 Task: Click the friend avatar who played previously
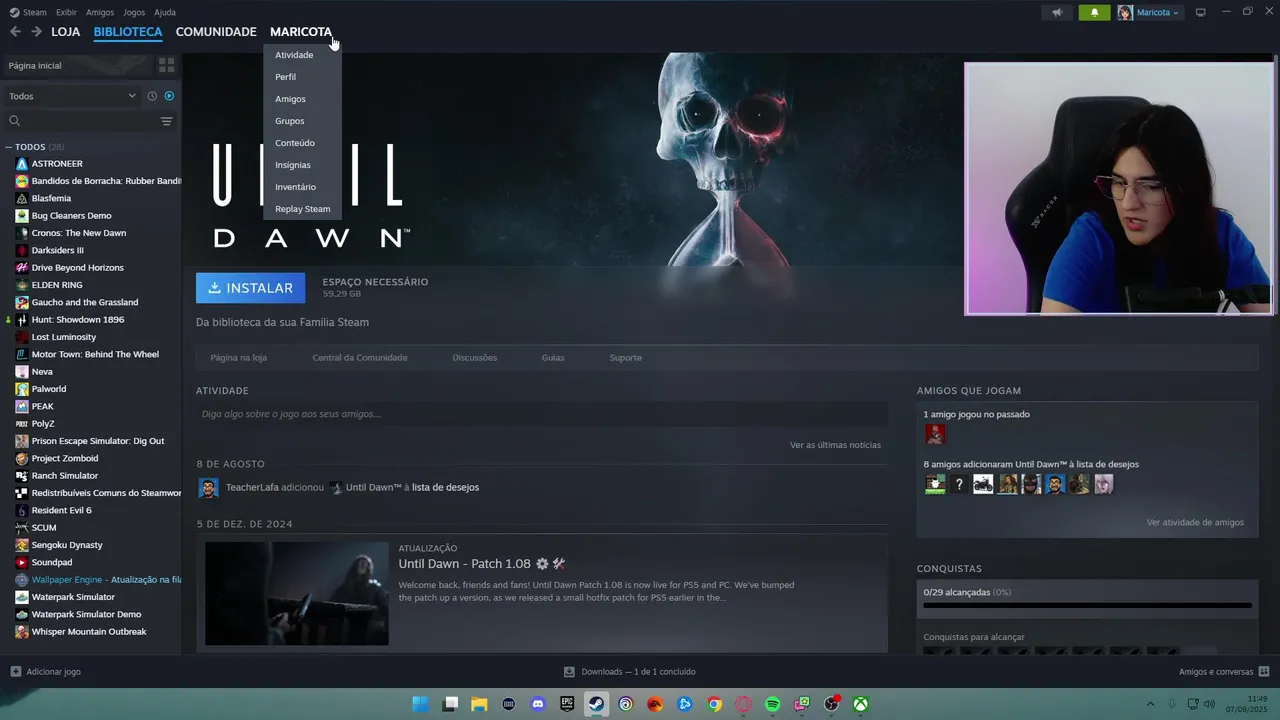(935, 434)
